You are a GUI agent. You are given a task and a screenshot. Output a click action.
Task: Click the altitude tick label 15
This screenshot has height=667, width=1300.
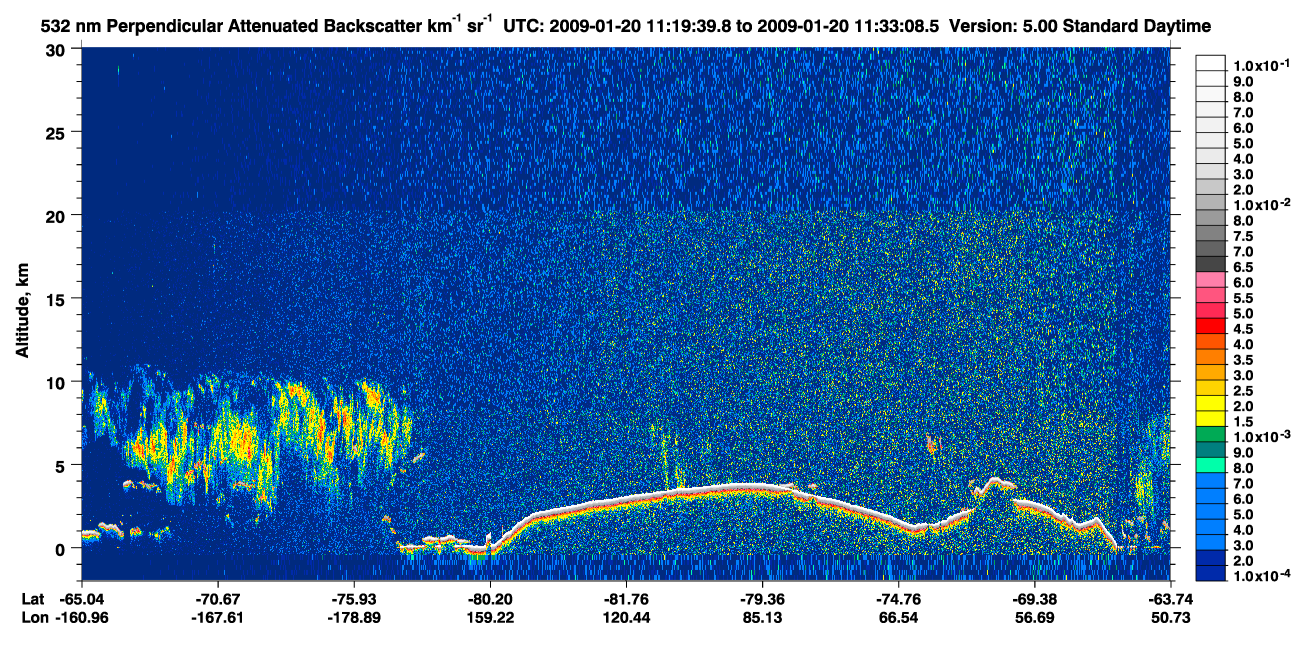coord(57,298)
